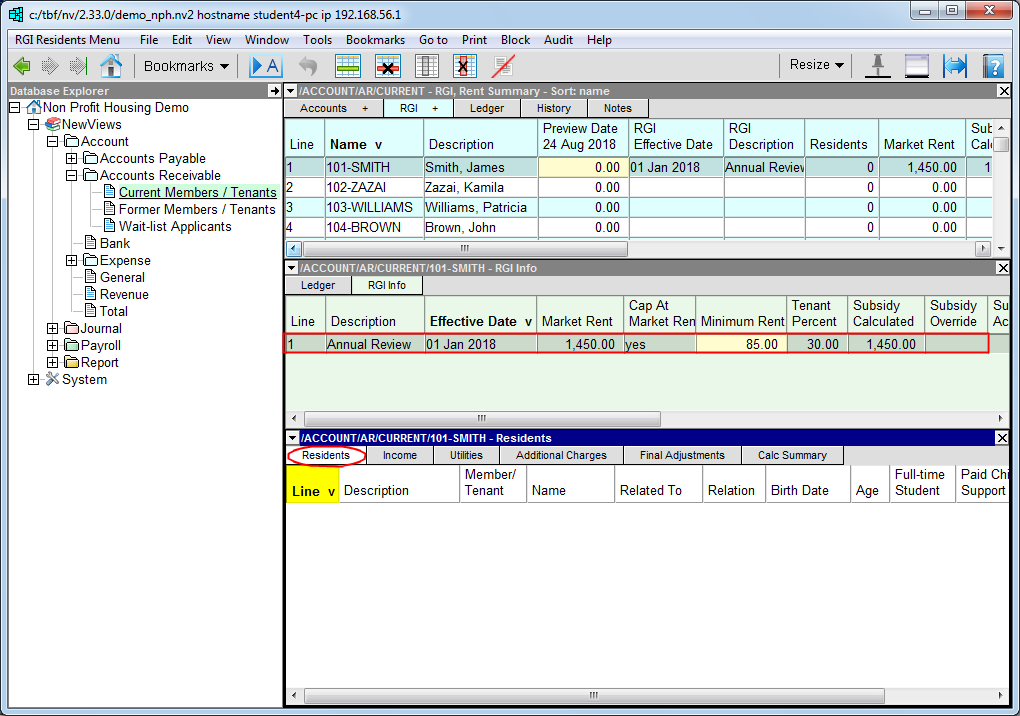Click the pushpin icon in toolbar

point(878,66)
